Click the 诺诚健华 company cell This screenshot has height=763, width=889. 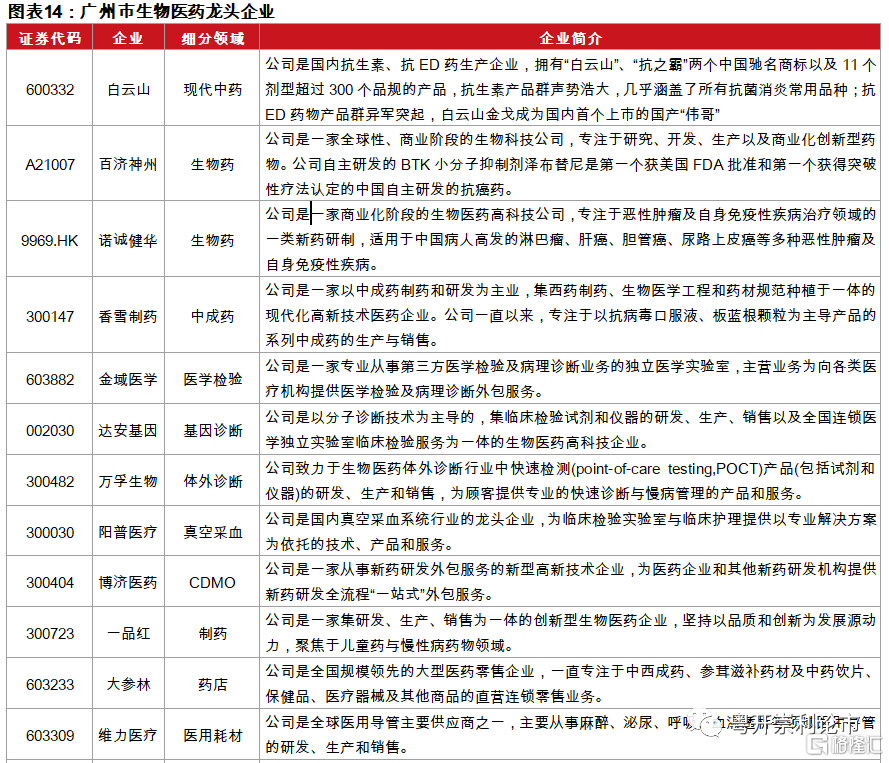128,240
